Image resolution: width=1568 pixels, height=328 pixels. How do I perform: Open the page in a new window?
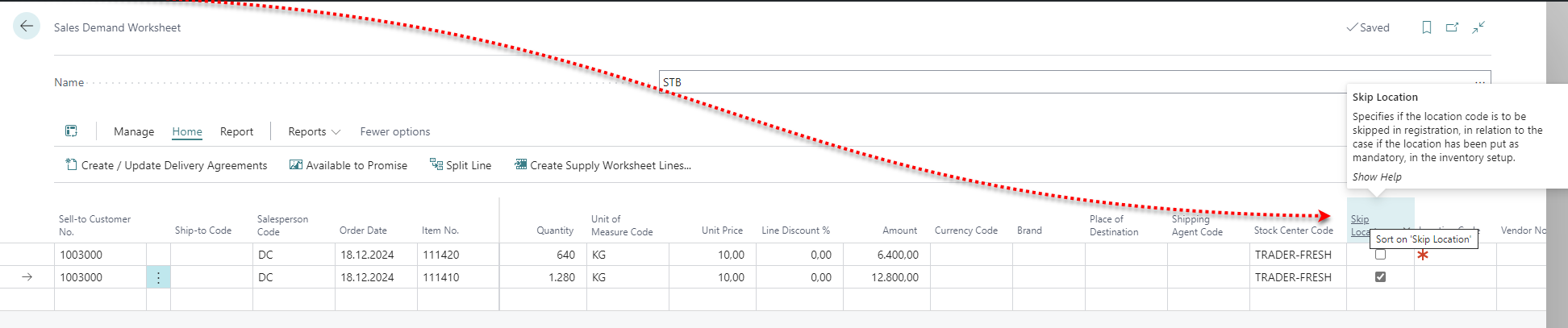[x=1452, y=27]
